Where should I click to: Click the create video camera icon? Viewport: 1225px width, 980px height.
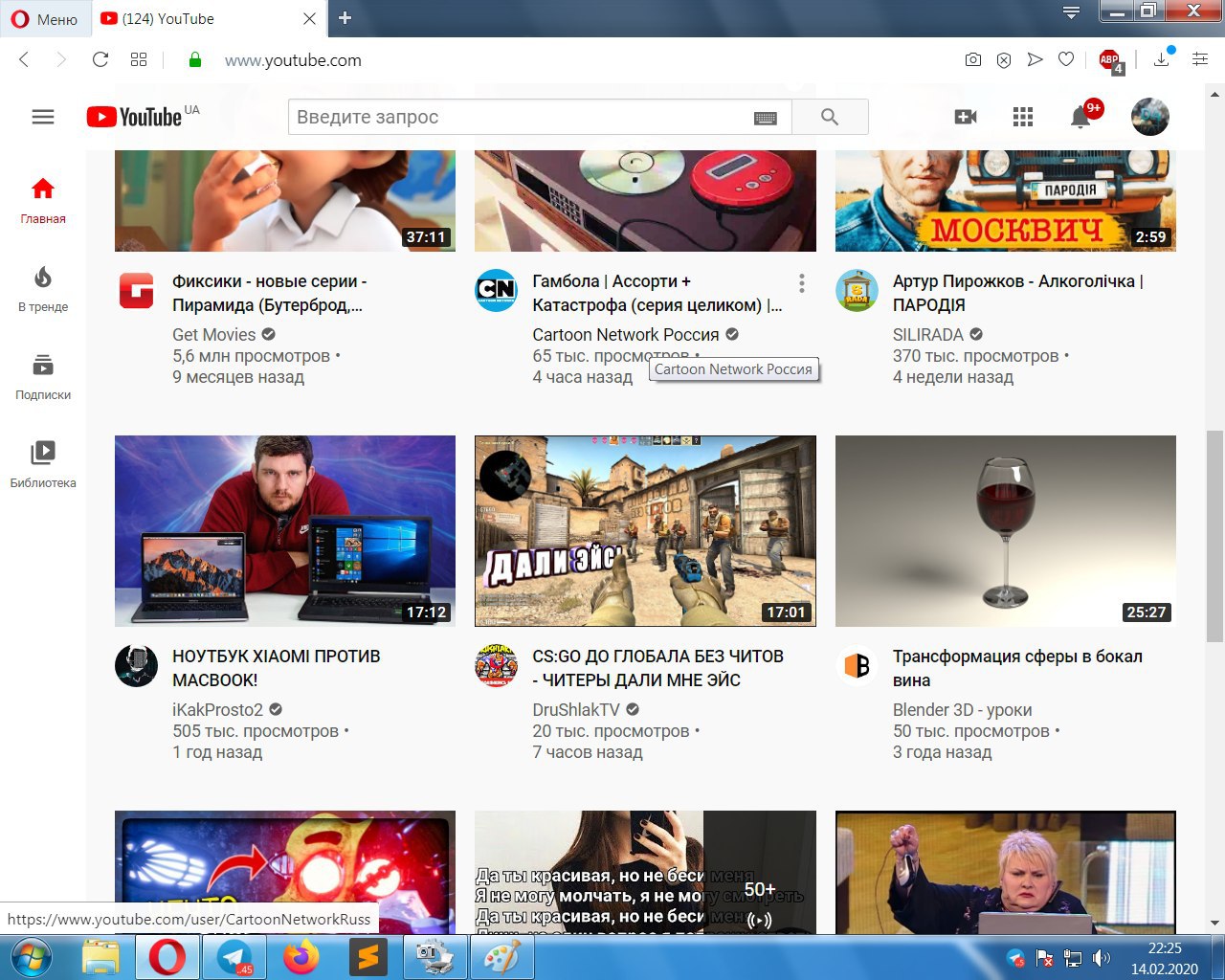coord(966,117)
